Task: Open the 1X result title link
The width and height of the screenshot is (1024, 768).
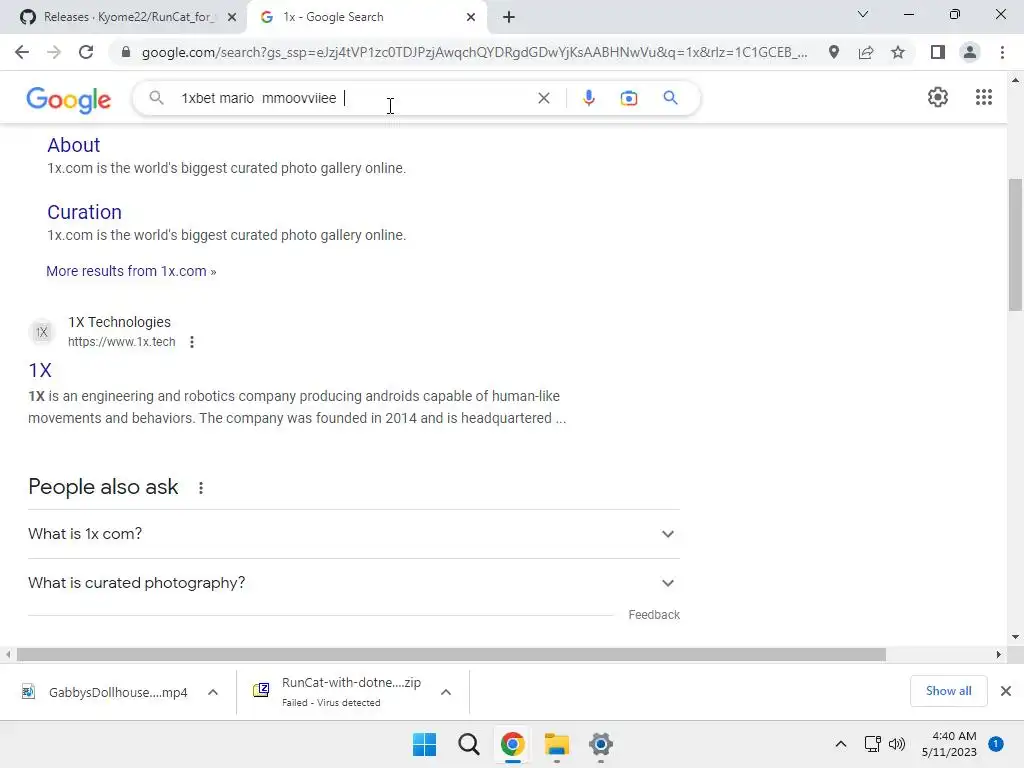Action: point(40,370)
